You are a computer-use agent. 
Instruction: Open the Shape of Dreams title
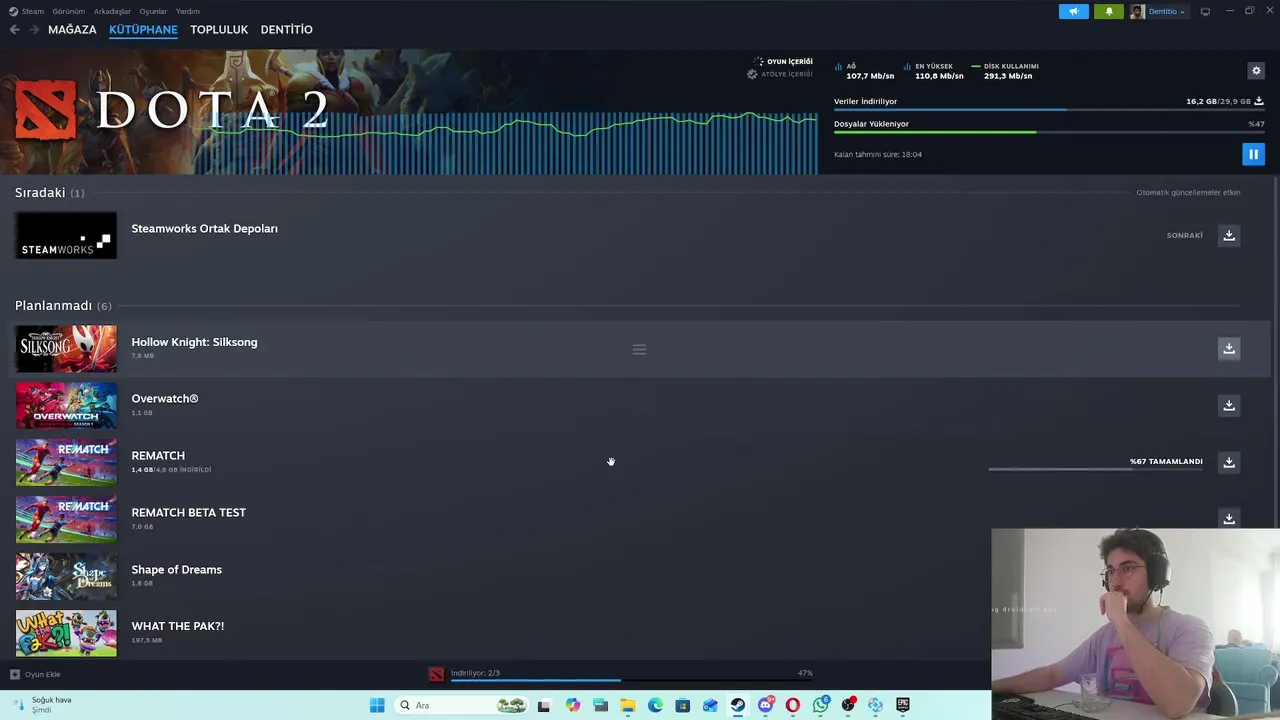tap(177, 569)
